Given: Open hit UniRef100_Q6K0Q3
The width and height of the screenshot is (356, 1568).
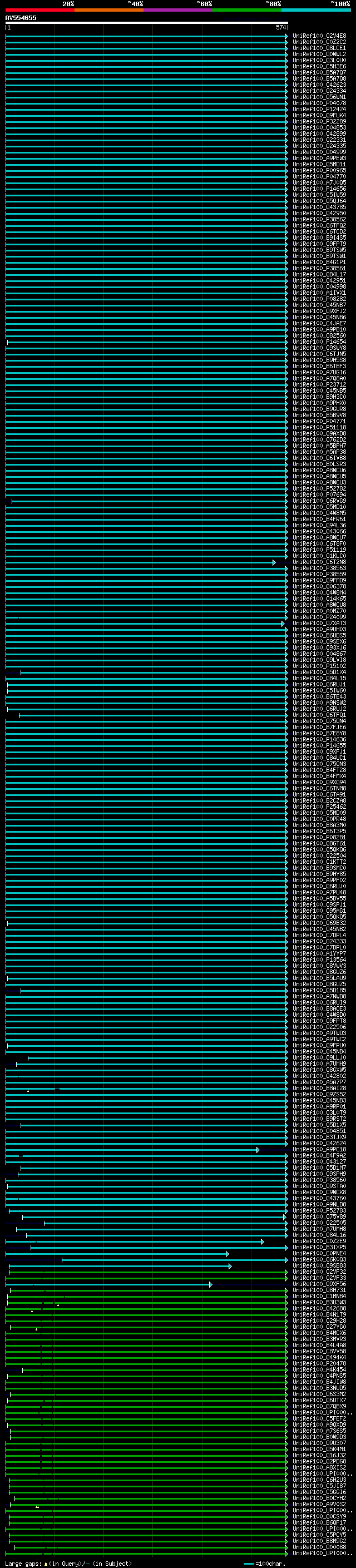Looking at the screenshot, I should pos(319,1259).
